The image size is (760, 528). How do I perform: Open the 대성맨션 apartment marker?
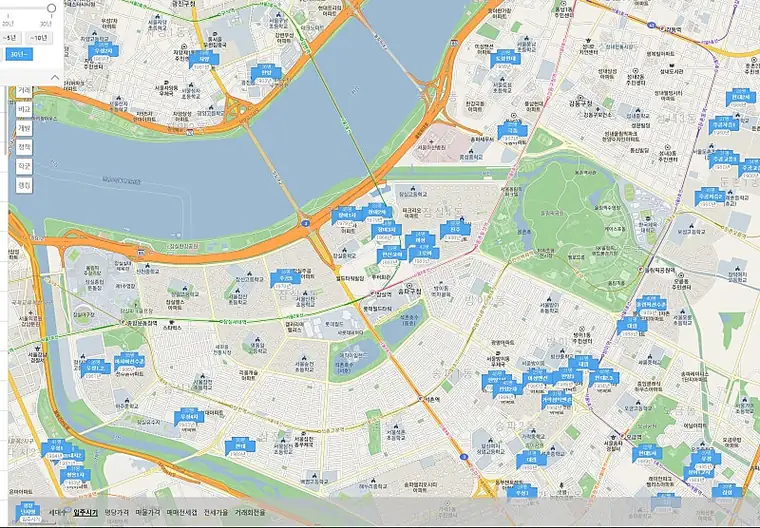538,377
